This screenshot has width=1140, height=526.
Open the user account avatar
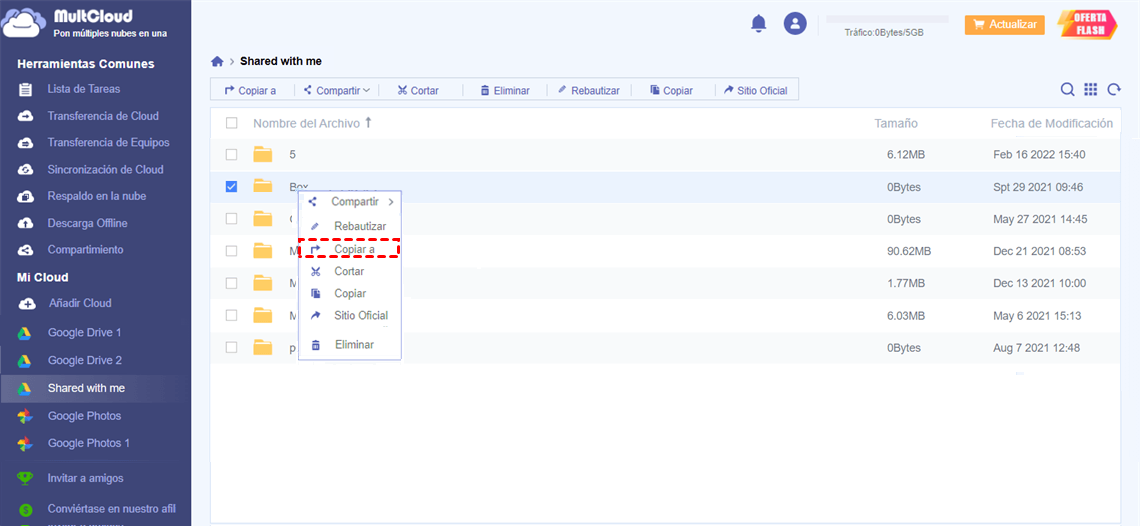click(795, 23)
